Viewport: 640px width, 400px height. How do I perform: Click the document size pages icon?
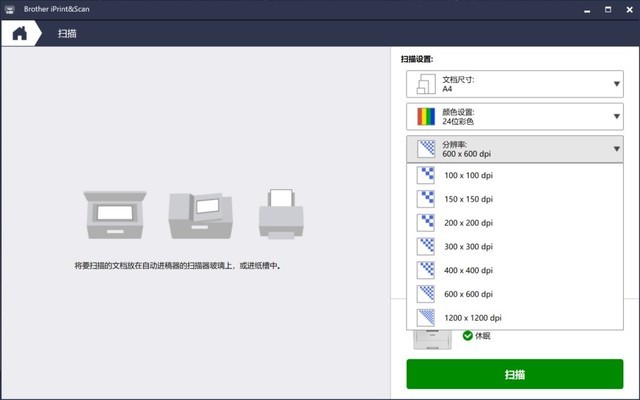(x=426, y=84)
